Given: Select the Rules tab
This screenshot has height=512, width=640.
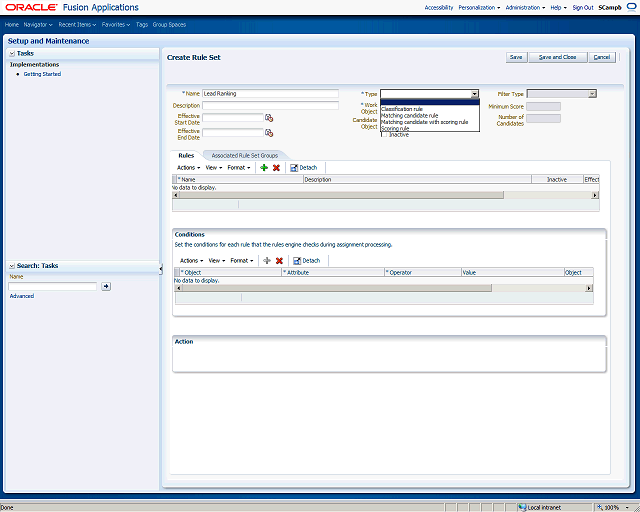Looking at the screenshot, I should coord(186,156).
